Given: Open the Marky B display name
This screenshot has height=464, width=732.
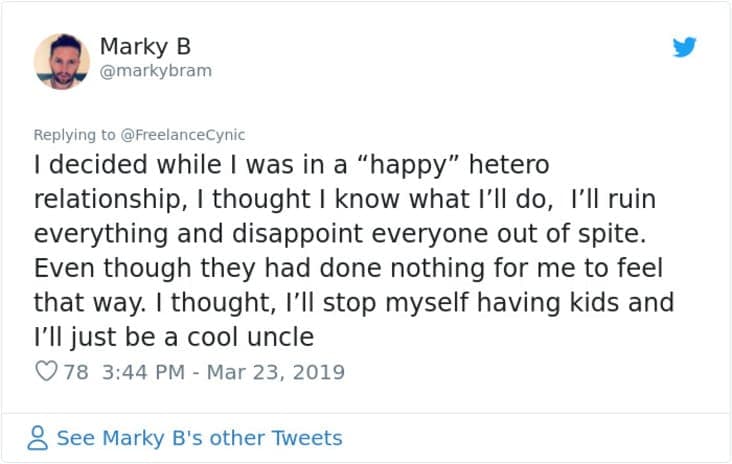Looking at the screenshot, I should click(145, 47).
